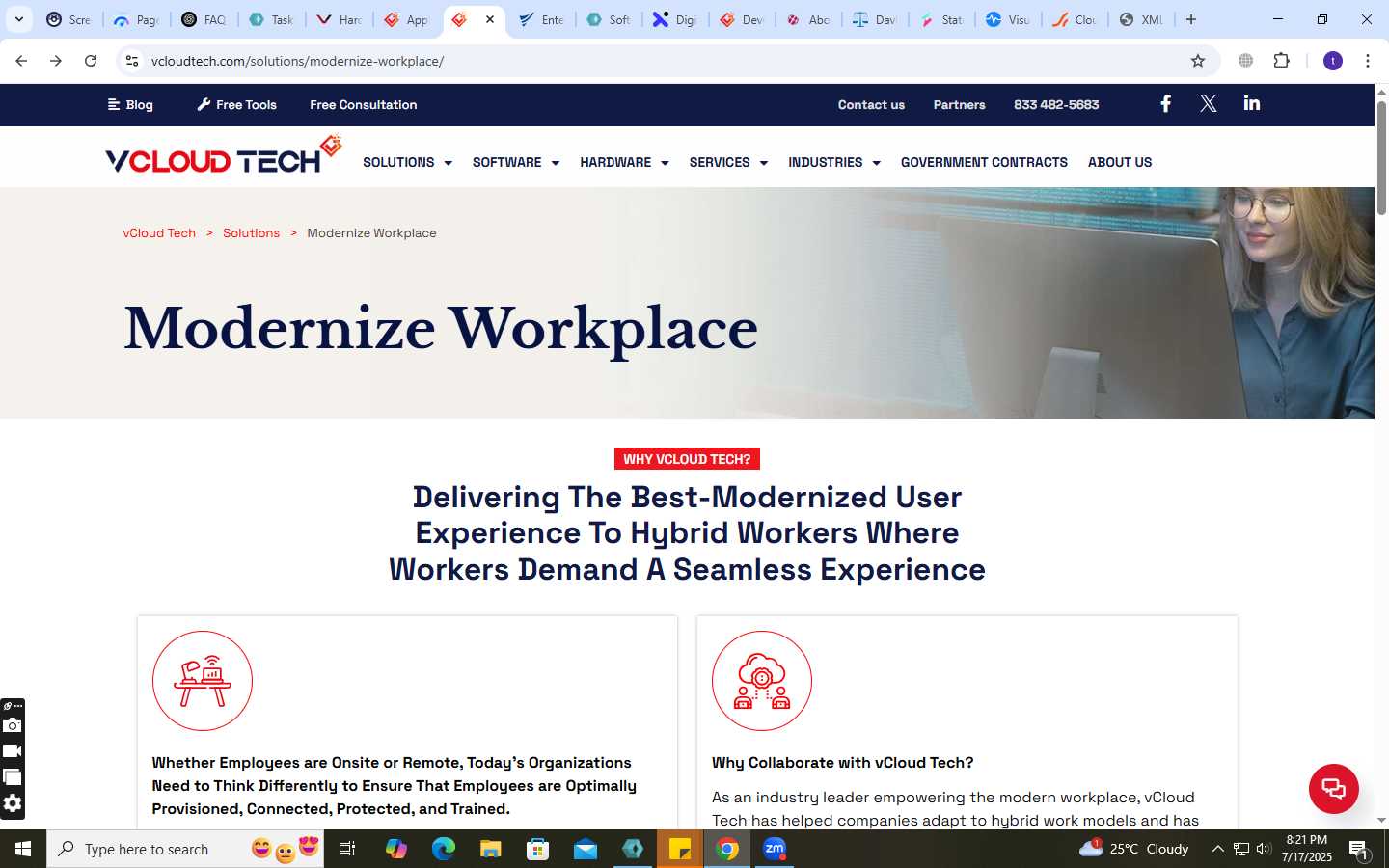Open the volume control in the system tray
Screen dimensions: 1389x868
(x=1264, y=849)
